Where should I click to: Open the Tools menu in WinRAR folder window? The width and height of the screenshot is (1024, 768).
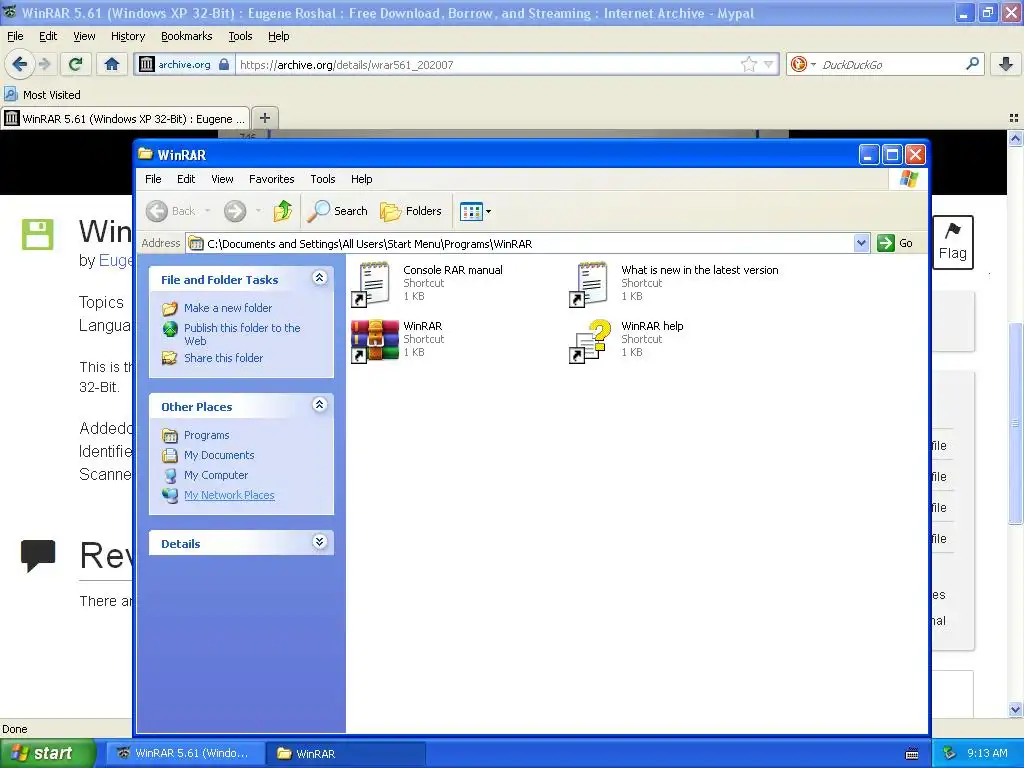coord(323,179)
